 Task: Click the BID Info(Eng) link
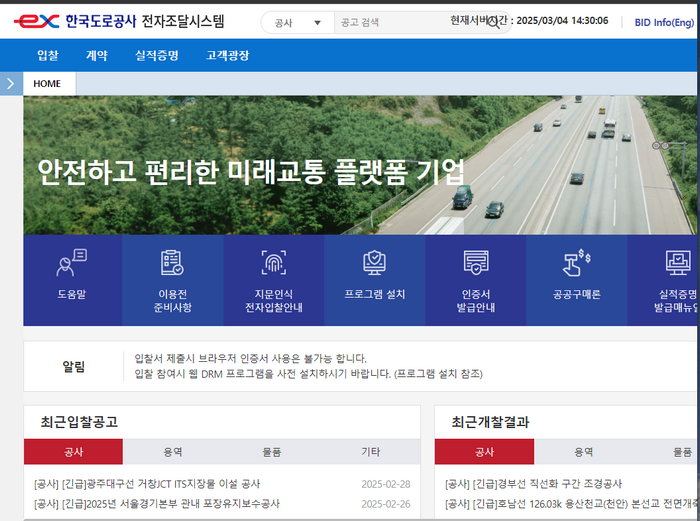(666, 22)
